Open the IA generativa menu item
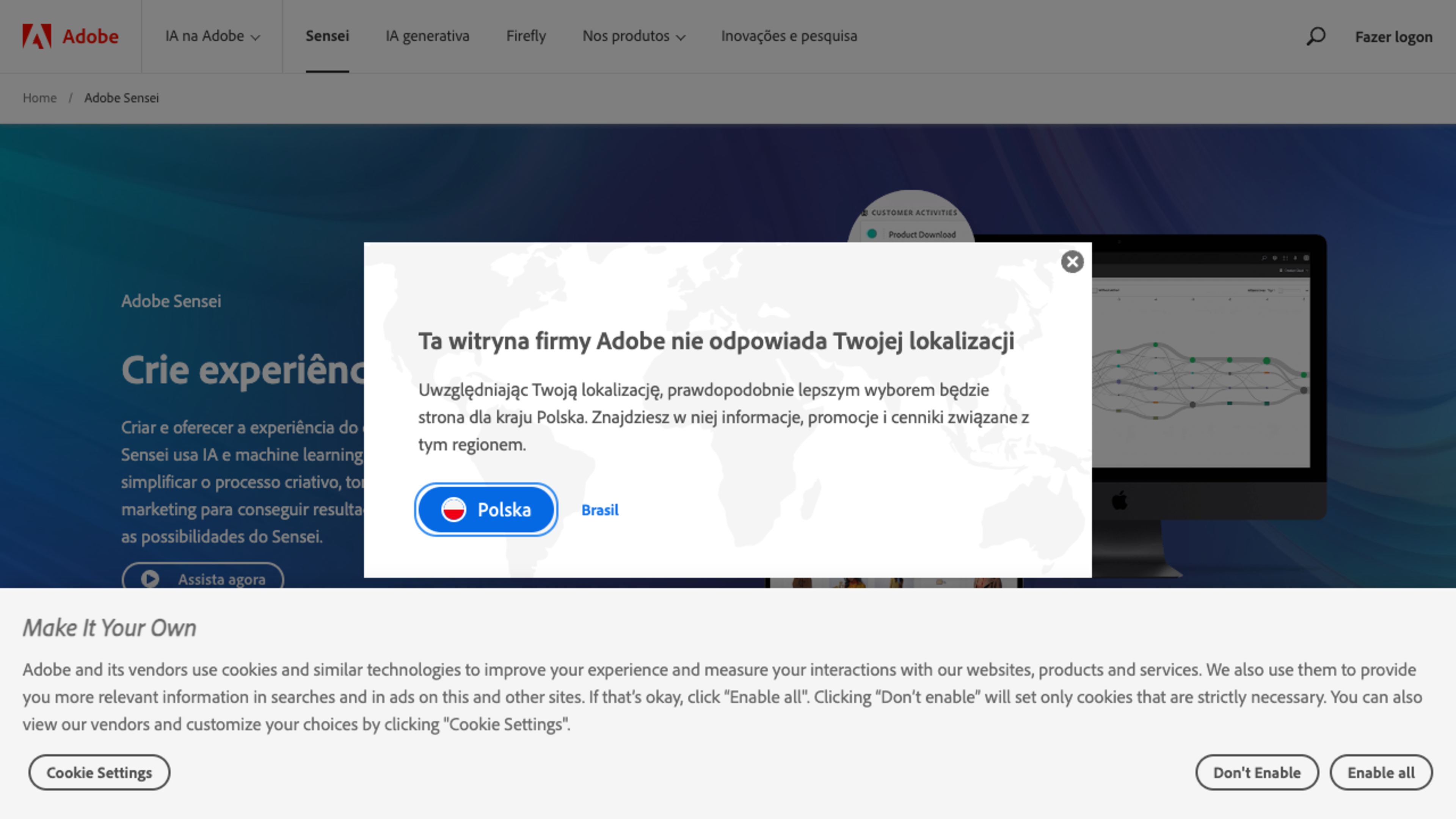Screen dimensions: 1456x819 427,36
